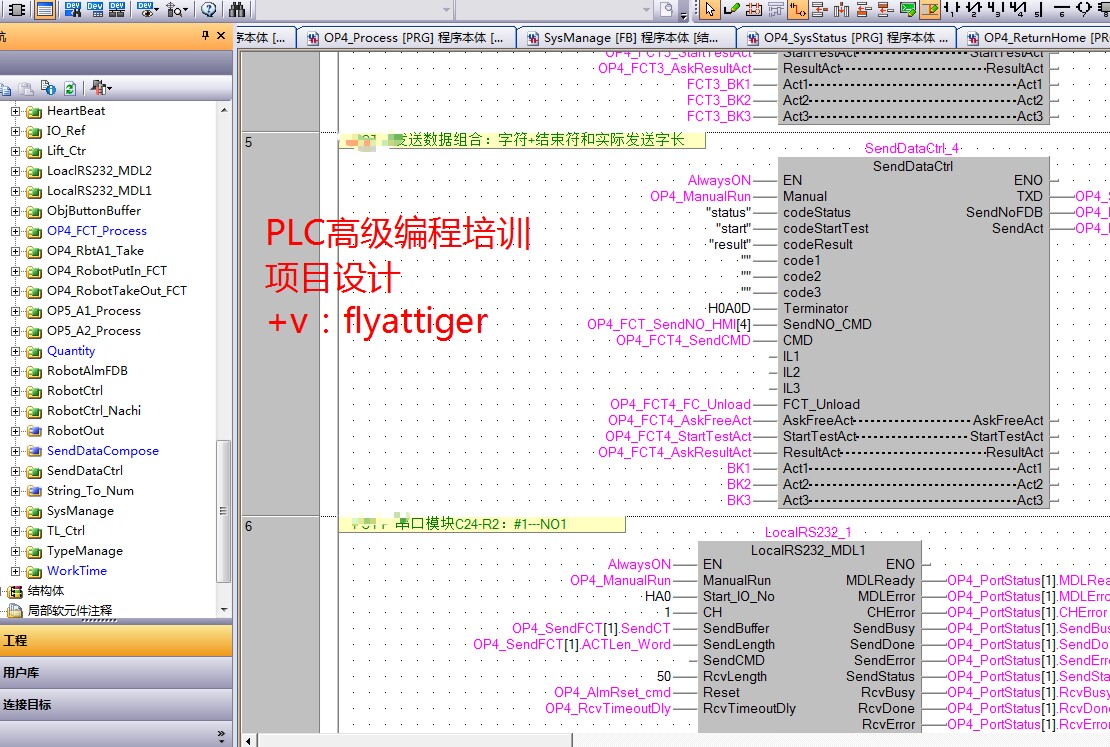Viewport: 1110px width, 747px height.
Task: Choose the closed branch contact tool numbered 4
Action: click(1017, 9)
